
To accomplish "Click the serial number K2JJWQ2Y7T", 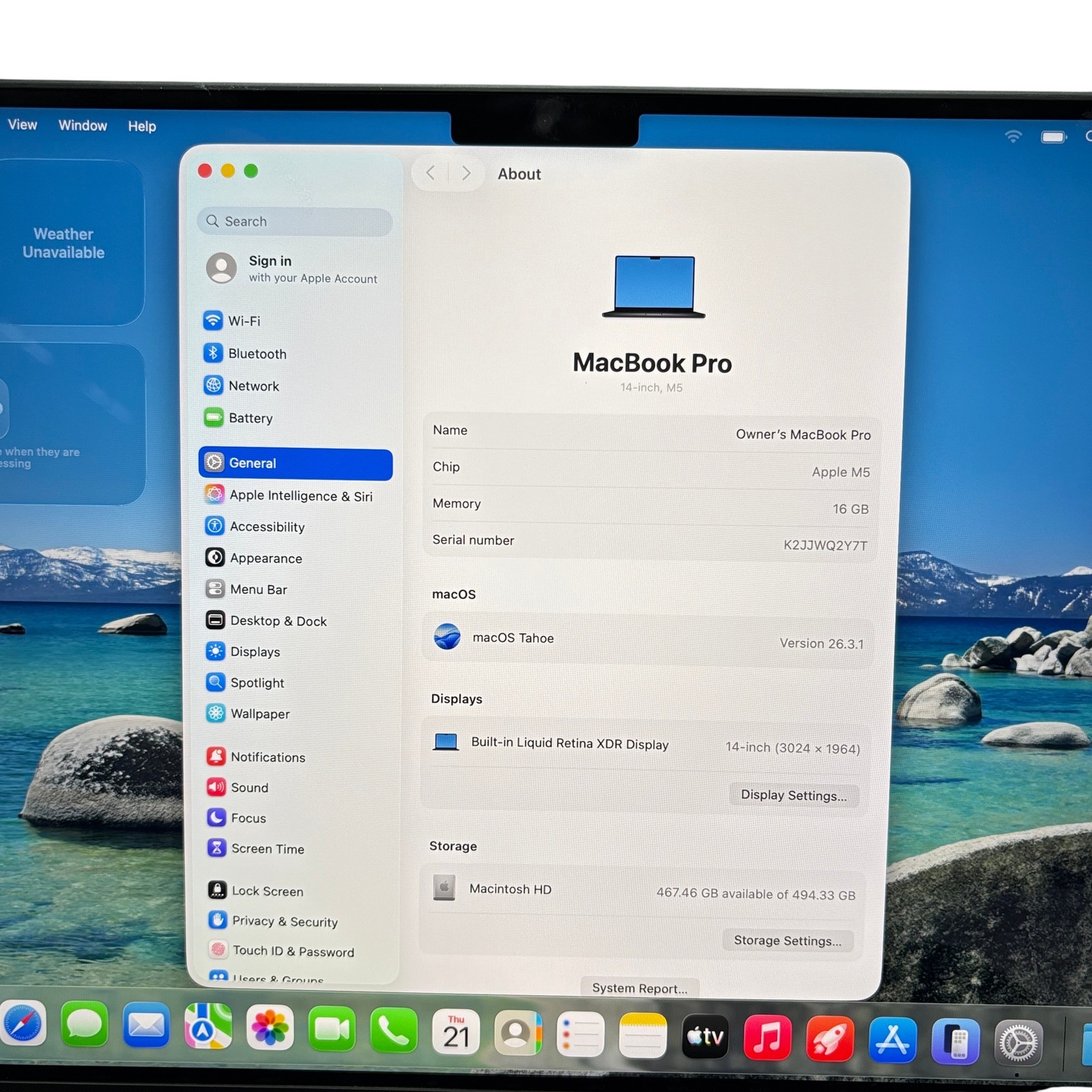I will tap(825, 545).
